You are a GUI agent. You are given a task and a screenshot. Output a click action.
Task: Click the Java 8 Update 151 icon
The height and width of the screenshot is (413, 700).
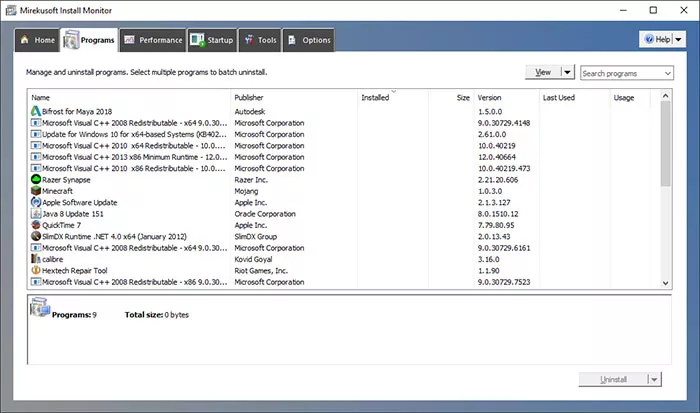36,213
